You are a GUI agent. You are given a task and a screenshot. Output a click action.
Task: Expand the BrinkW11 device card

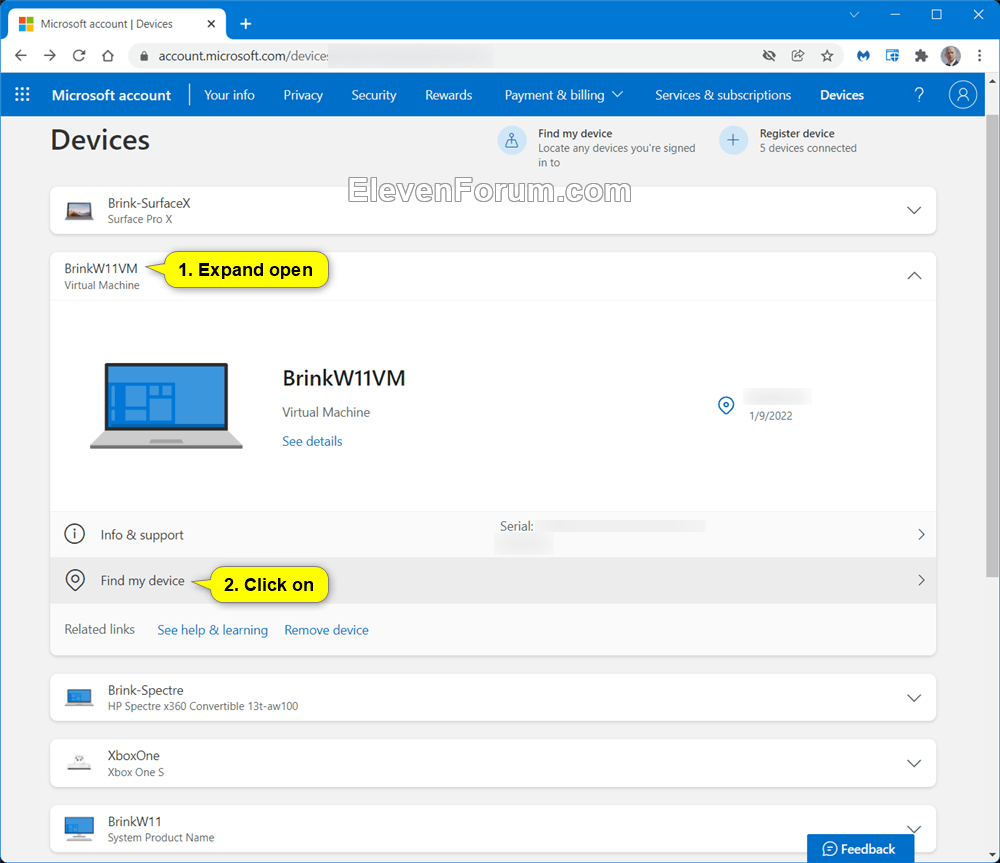point(914,829)
